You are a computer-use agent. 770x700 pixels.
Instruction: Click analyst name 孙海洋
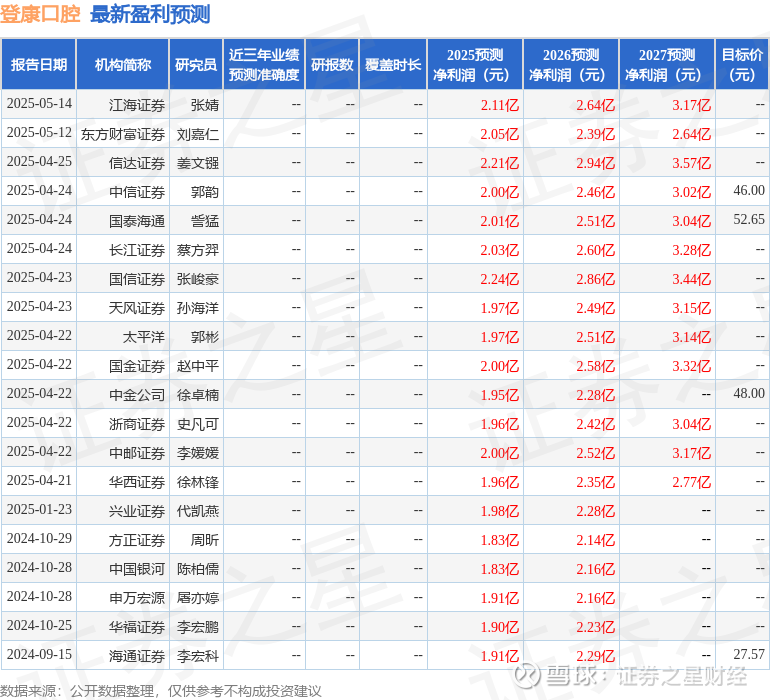[198, 308]
